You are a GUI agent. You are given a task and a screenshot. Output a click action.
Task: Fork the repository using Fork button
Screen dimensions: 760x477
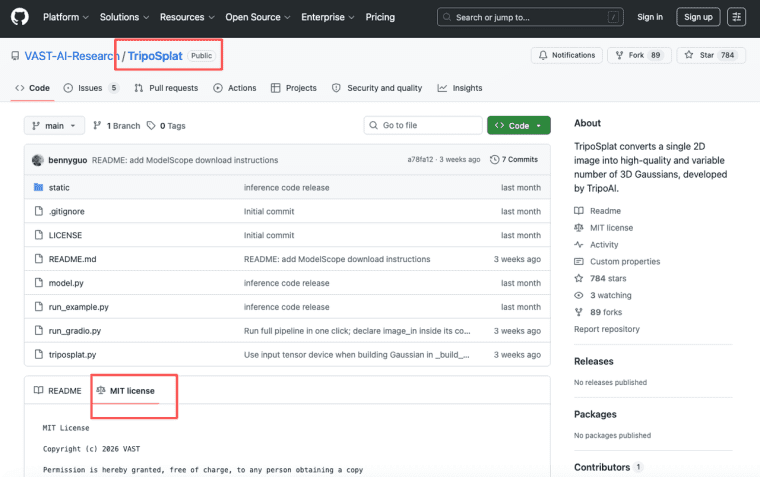coord(639,55)
